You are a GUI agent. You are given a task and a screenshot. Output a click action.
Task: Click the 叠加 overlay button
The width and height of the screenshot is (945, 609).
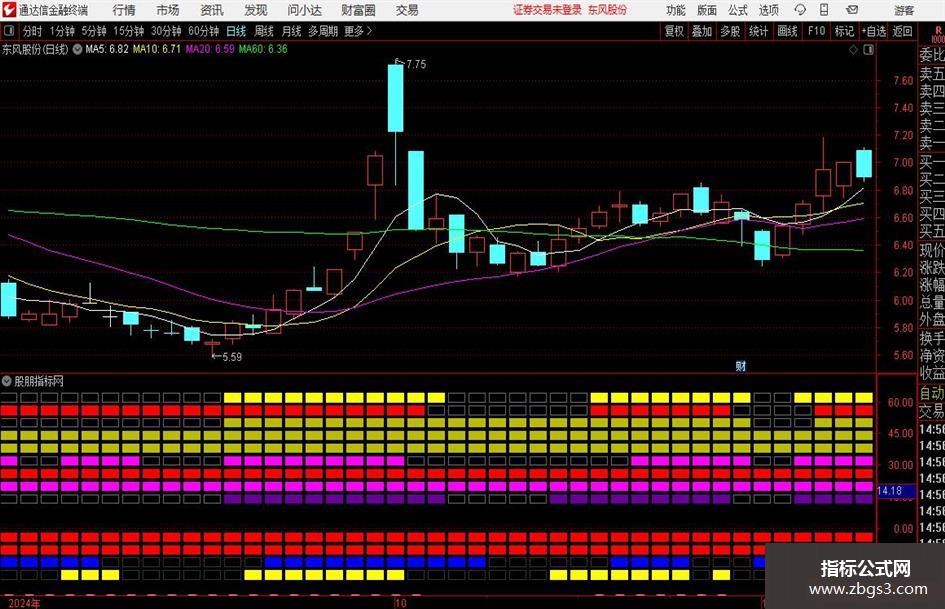click(x=702, y=31)
